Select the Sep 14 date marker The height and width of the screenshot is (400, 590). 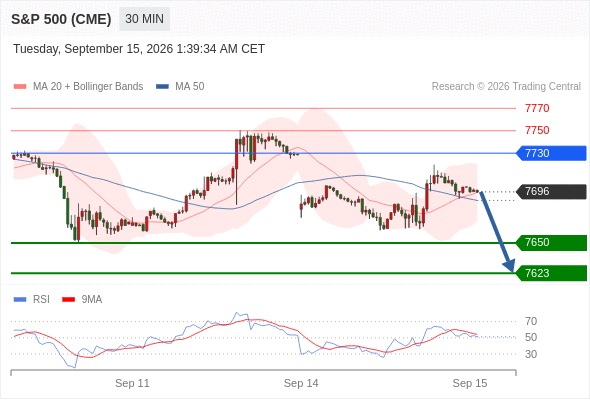click(301, 383)
